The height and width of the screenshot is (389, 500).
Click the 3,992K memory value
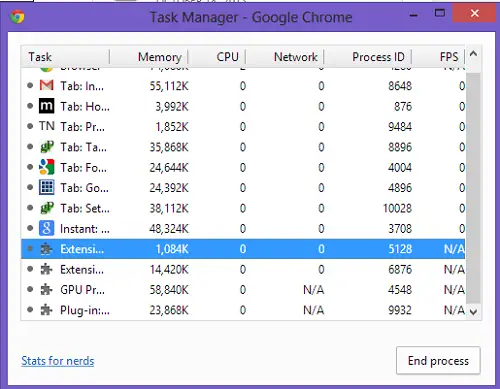tap(172, 106)
